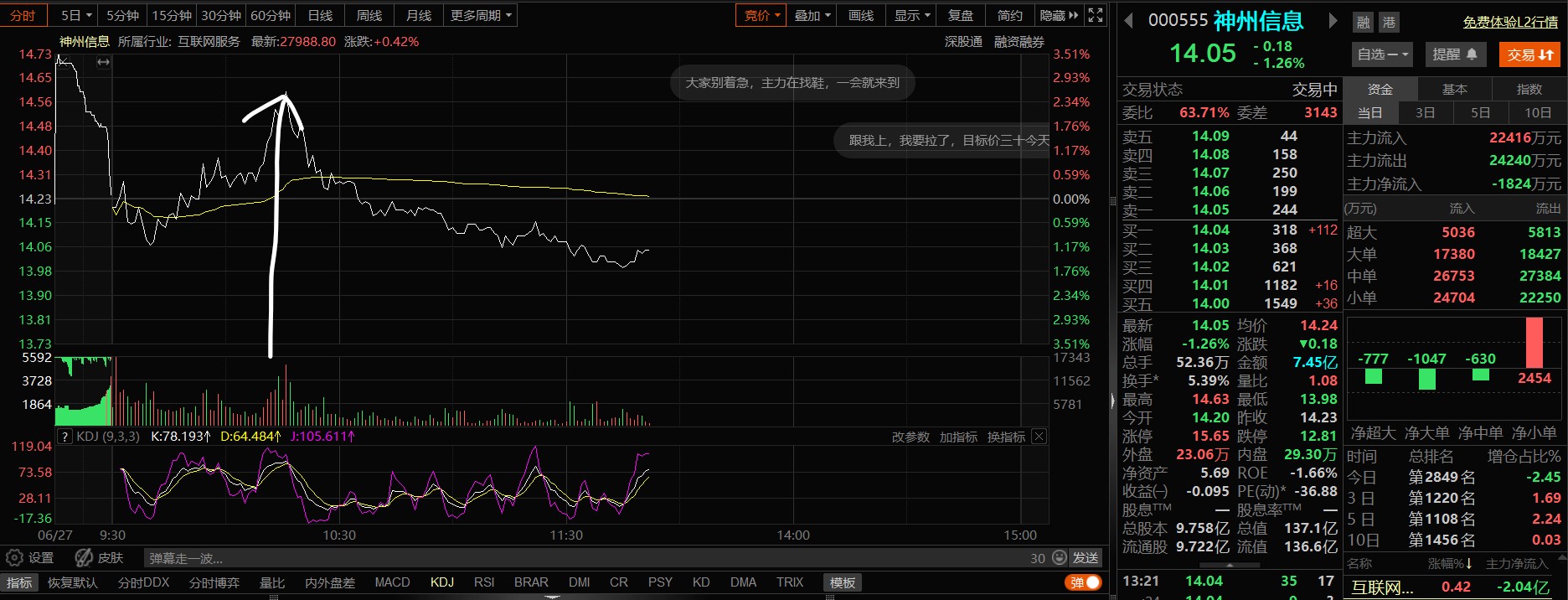1568x600 pixels.
Task: Click 互联网服务 industry link
Action: (209, 41)
